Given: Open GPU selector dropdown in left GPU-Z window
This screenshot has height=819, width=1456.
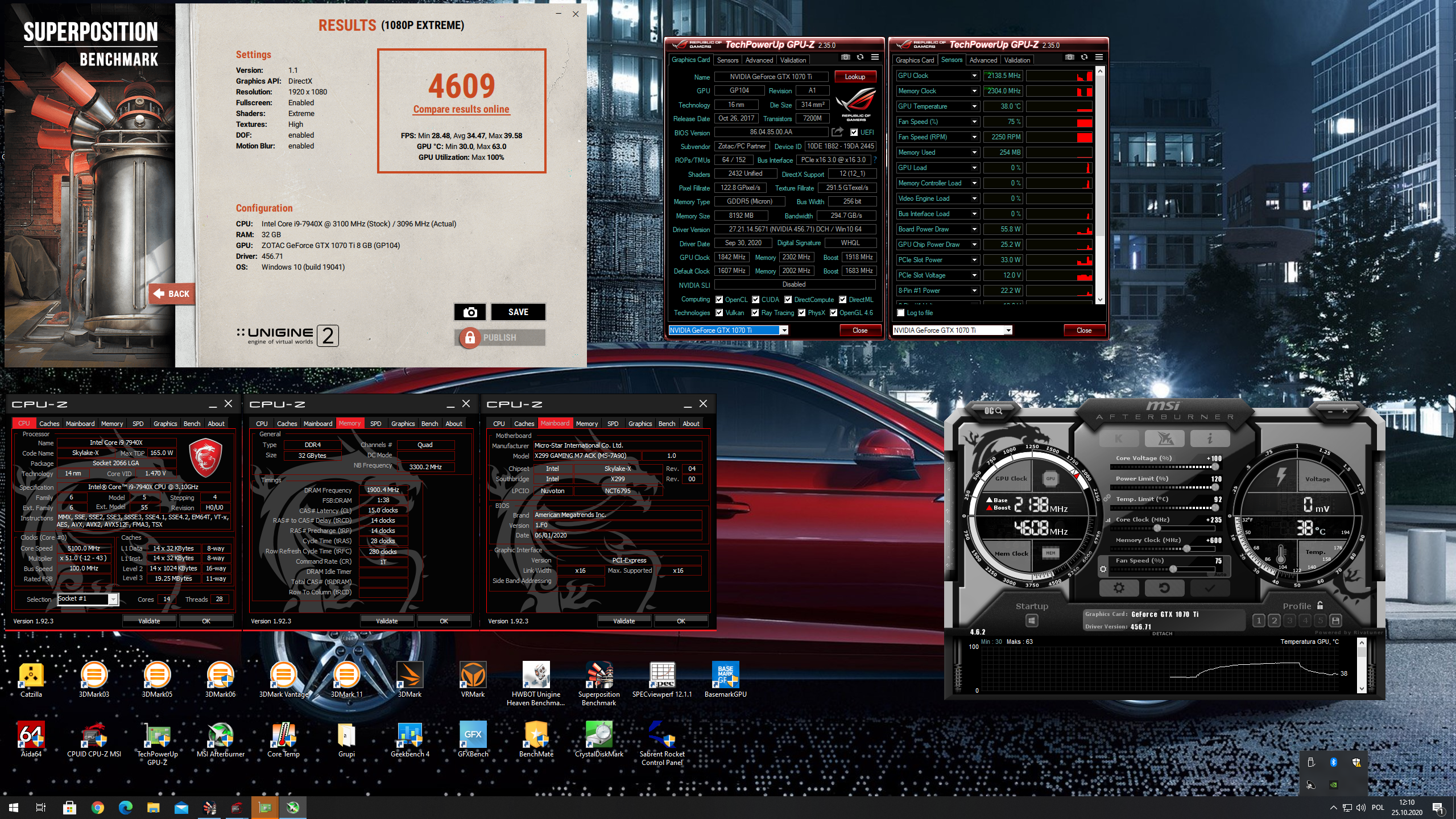Looking at the screenshot, I should pyautogui.click(x=784, y=330).
